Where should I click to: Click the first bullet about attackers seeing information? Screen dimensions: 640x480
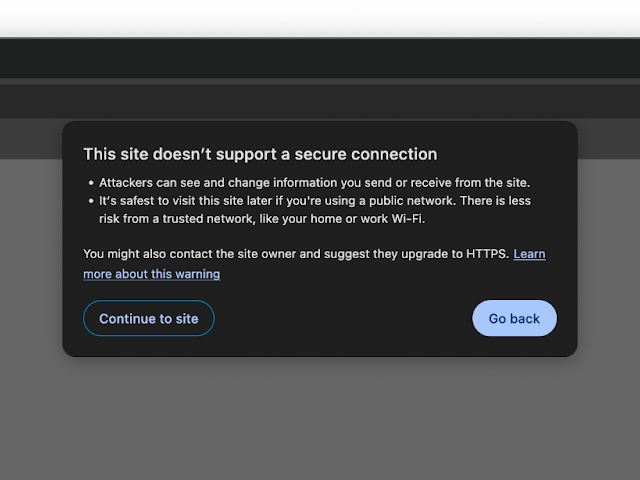(314, 182)
